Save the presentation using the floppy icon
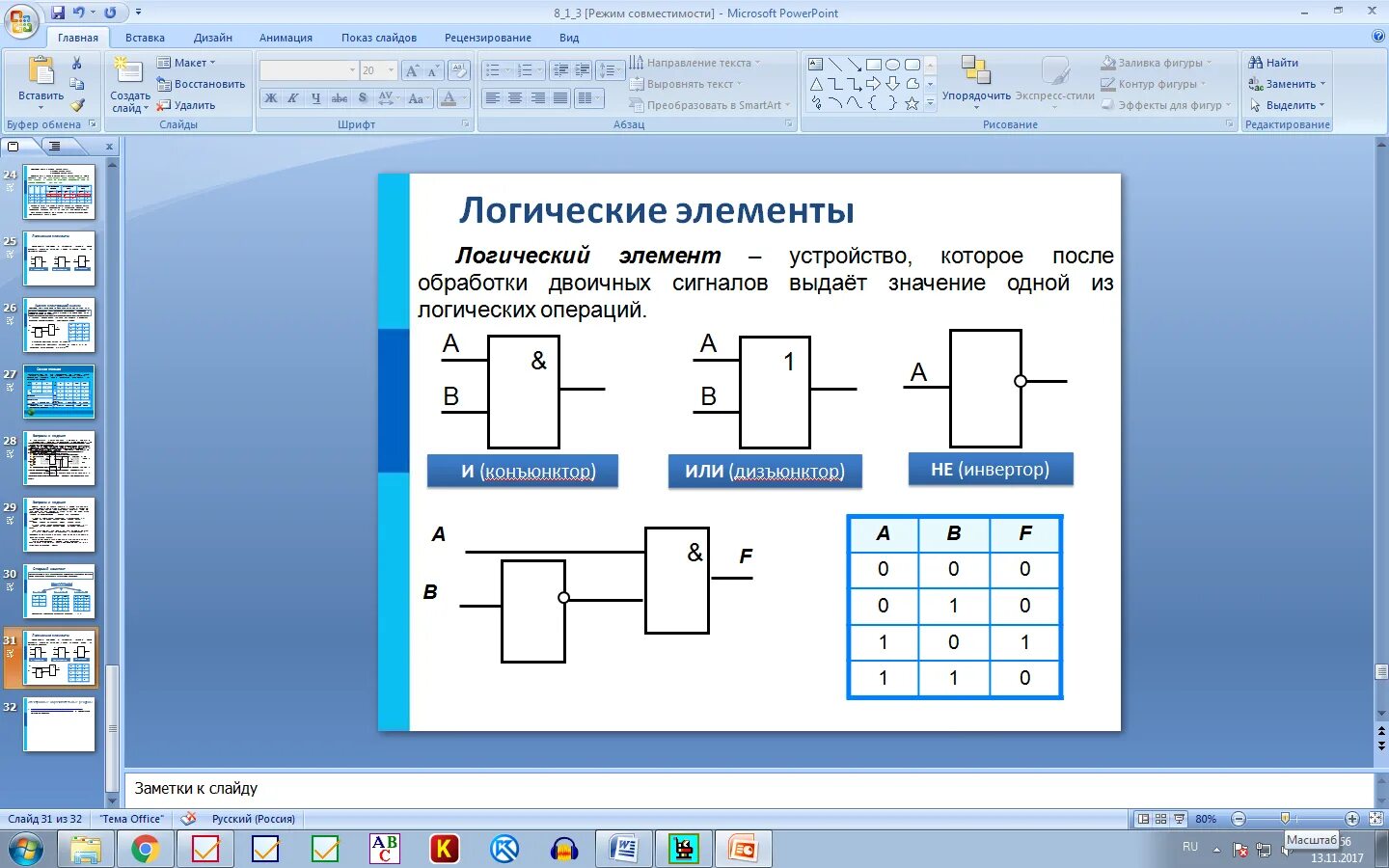1389x868 pixels. [58, 13]
